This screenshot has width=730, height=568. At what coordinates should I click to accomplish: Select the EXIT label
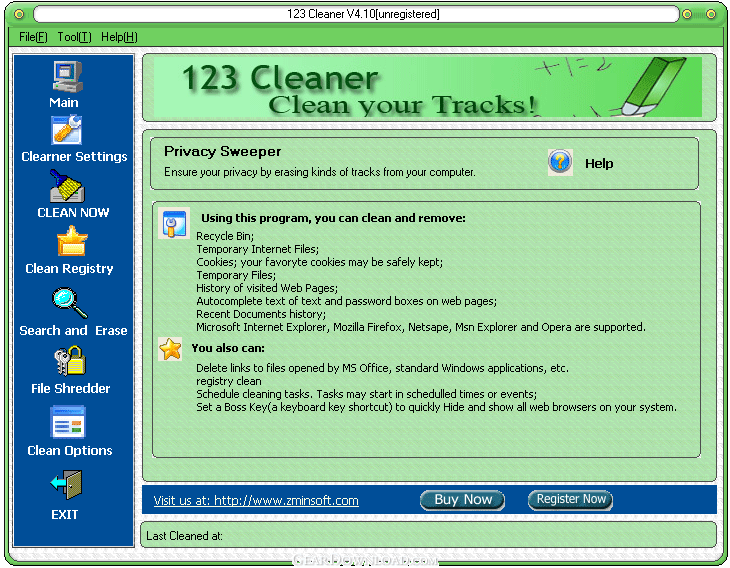point(65,514)
